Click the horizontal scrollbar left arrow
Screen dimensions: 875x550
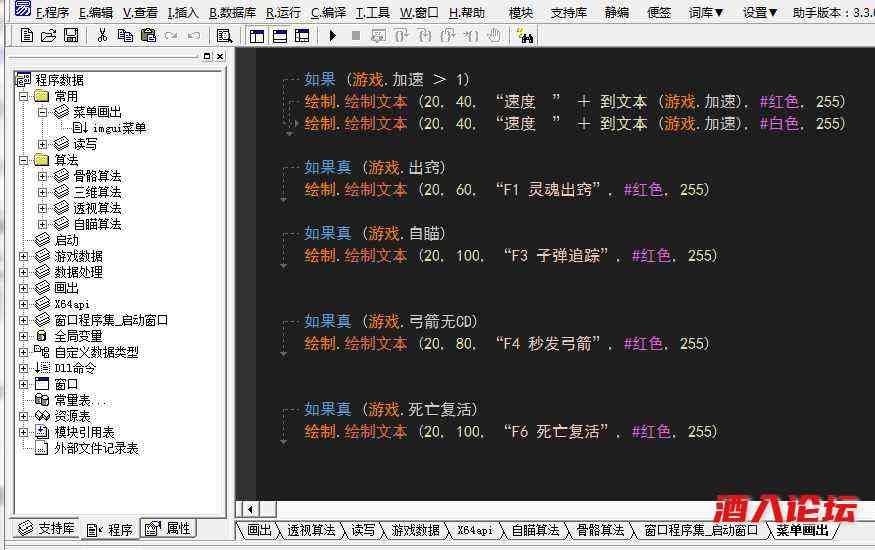tap(247, 509)
